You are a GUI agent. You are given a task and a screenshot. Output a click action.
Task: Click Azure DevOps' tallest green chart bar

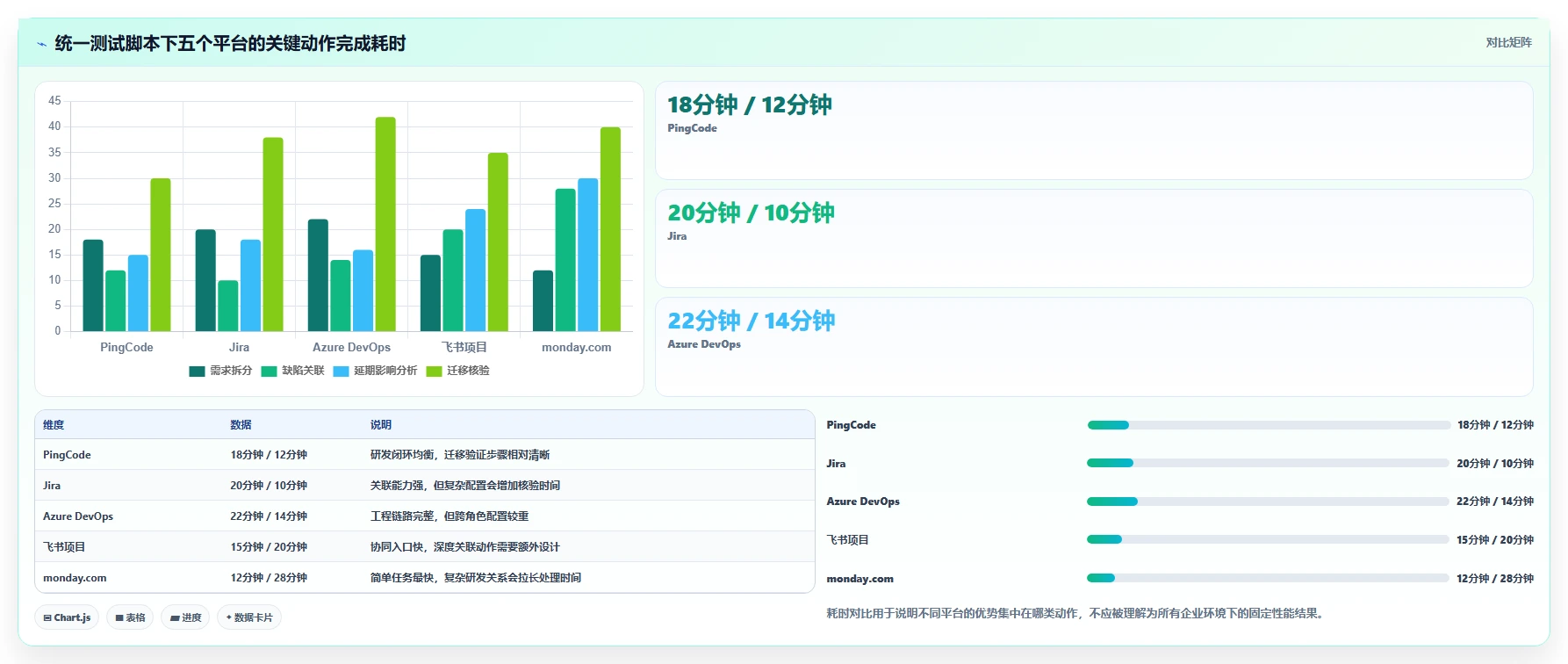pos(385,224)
